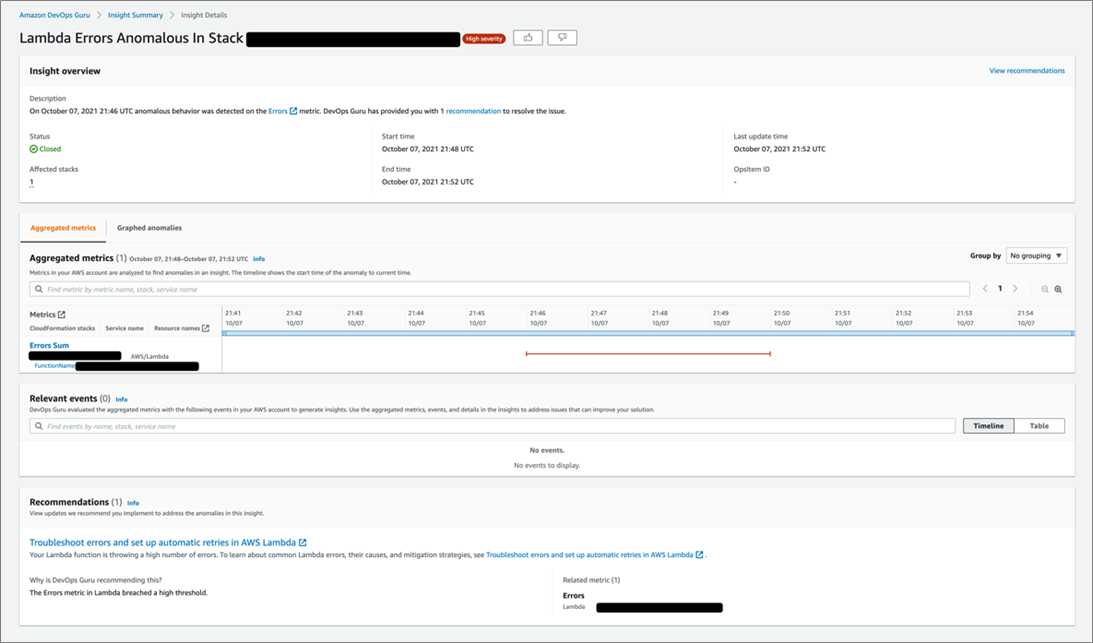The image size is (1093, 643).
Task: Click the Affected stacks count 1
Action: coord(31,182)
